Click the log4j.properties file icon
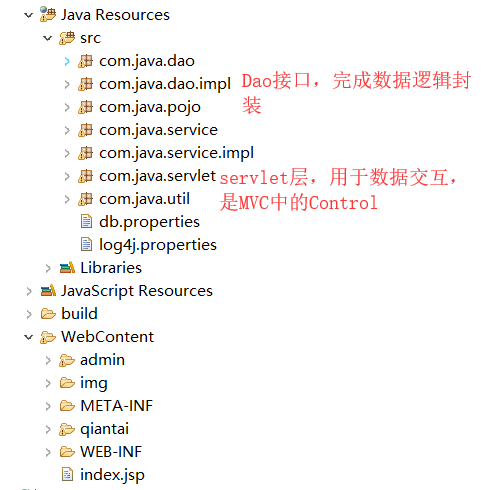The image size is (485, 490). (x=86, y=245)
